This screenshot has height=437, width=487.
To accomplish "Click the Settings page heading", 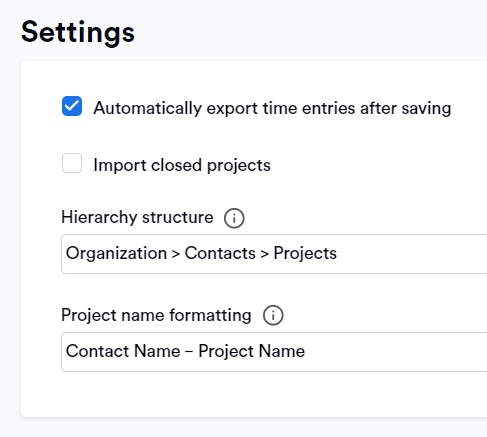I will 78,32.
